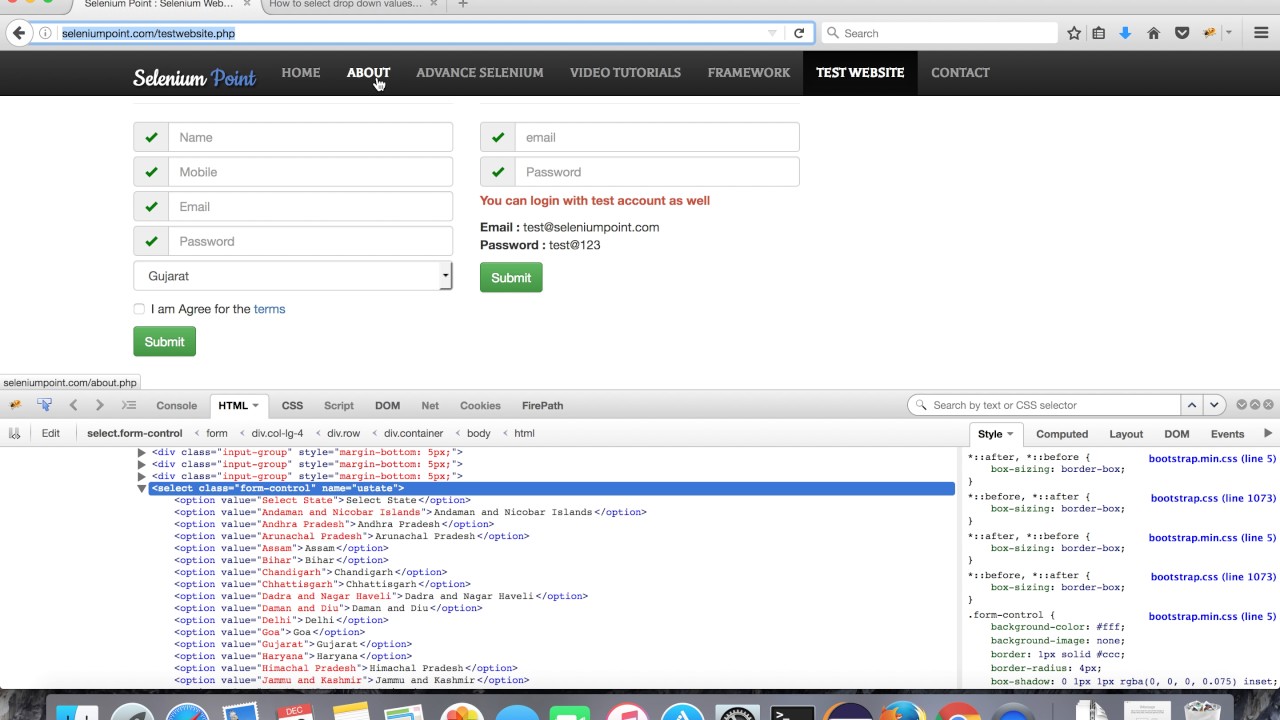
Task: Collapse the select form-control node
Action: point(141,488)
